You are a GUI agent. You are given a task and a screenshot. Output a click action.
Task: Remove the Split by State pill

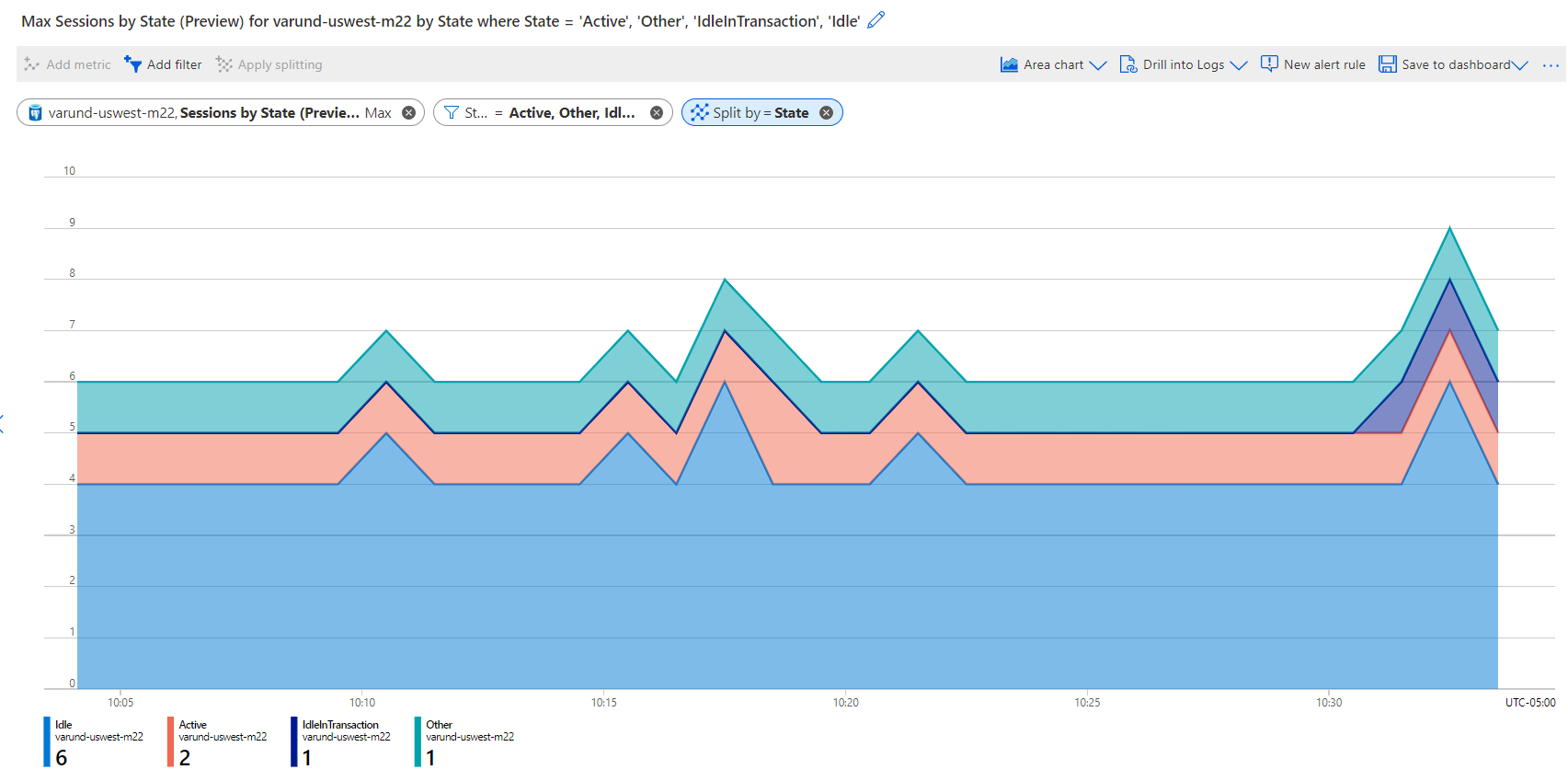pos(827,113)
